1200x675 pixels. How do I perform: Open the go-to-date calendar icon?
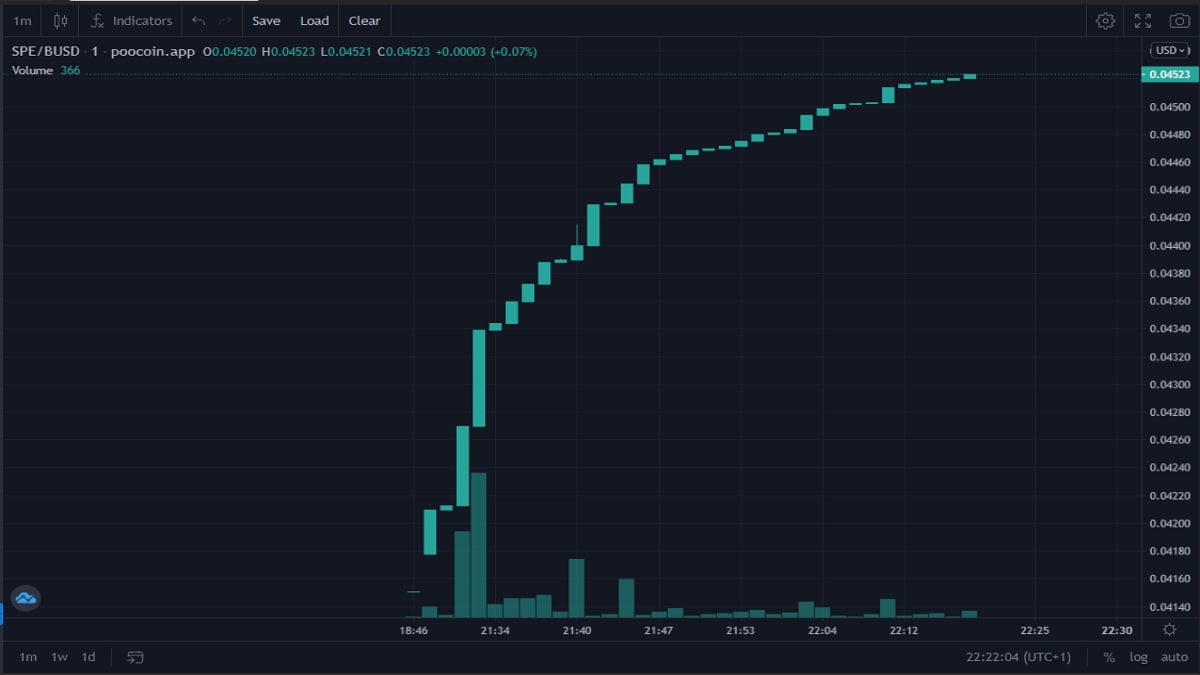pyautogui.click(x=135, y=657)
